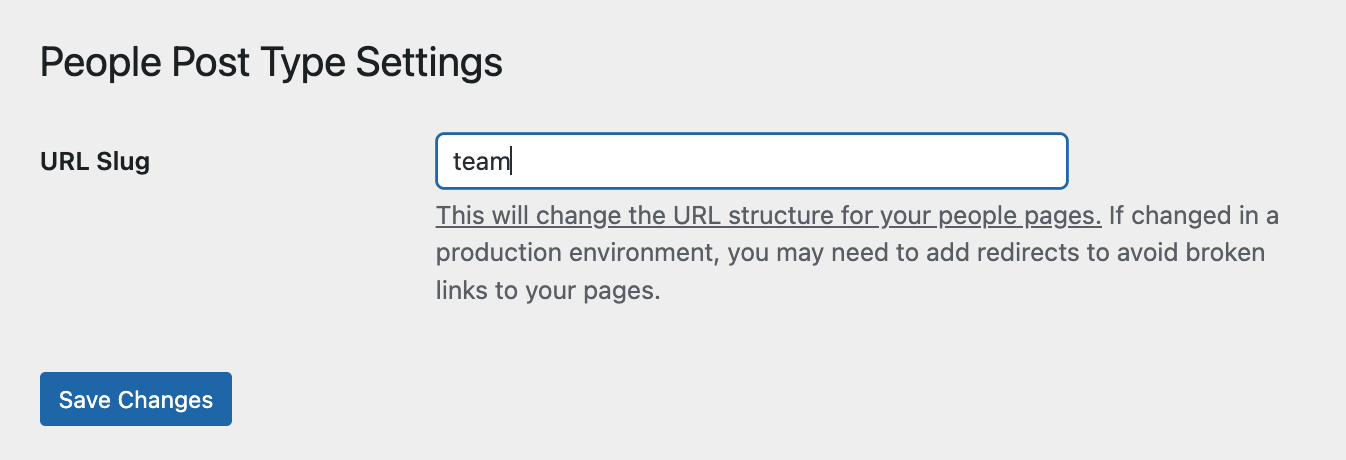Place cursor on the word 'team' in the field

coord(481,161)
